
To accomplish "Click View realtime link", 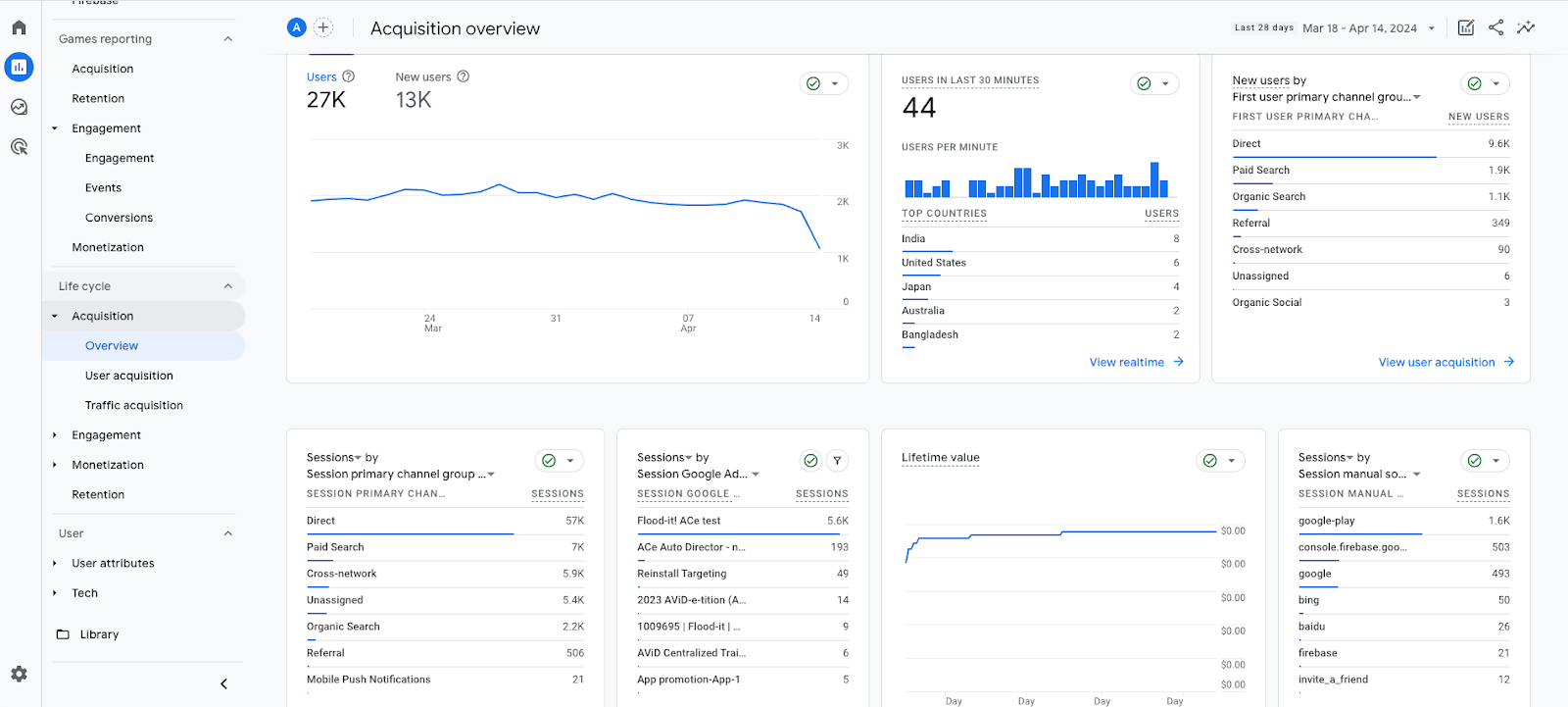I will tap(1136, 362).
